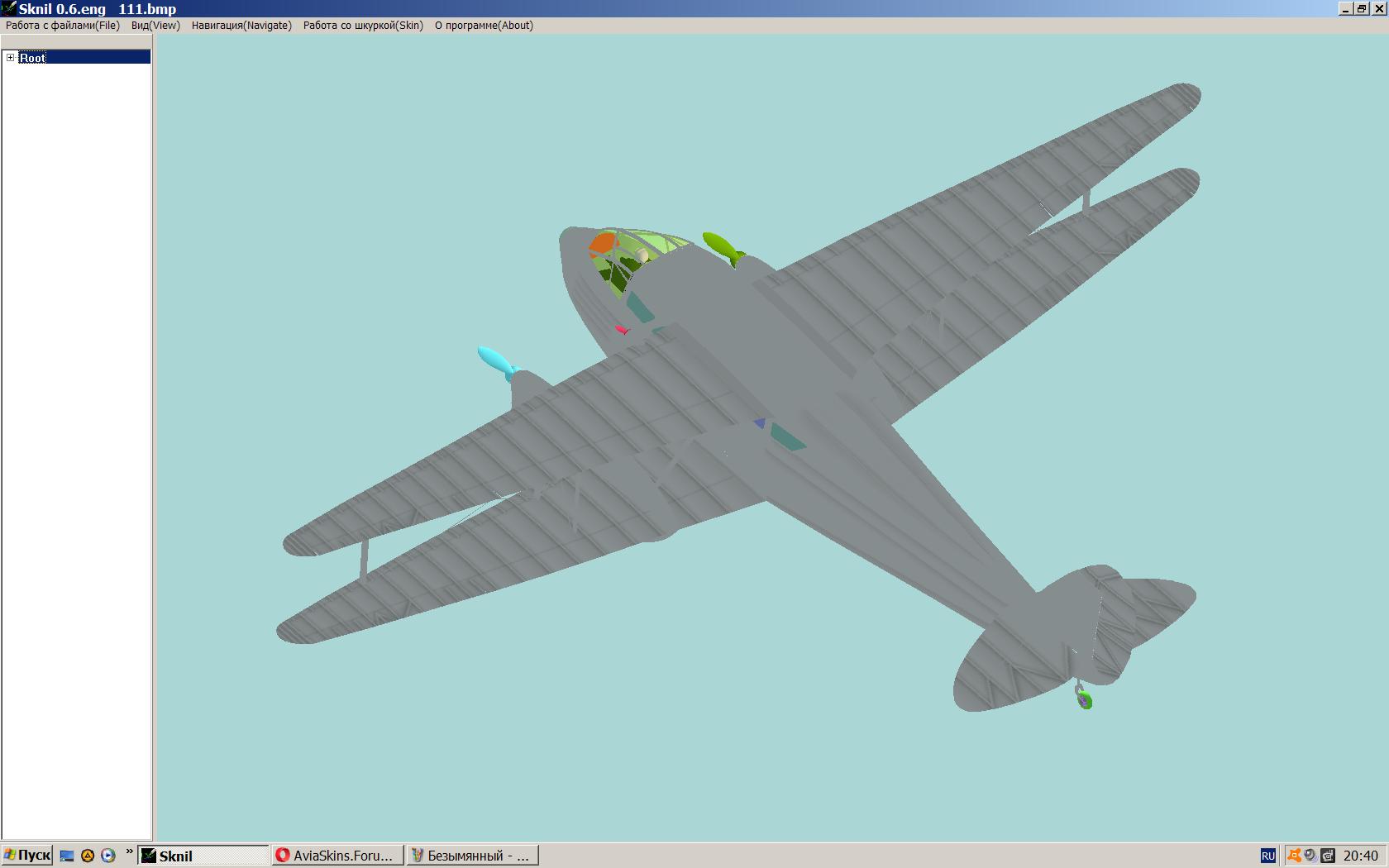Switch to the Sknil taskbar button
Screen dimensions: 1389x868
click(x=203, y=856)
